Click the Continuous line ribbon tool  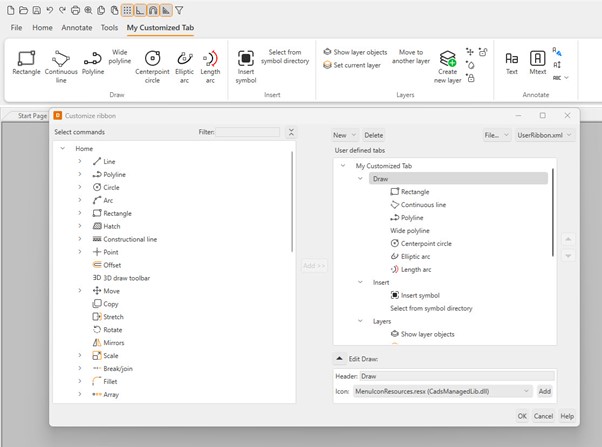click(61, 62)
